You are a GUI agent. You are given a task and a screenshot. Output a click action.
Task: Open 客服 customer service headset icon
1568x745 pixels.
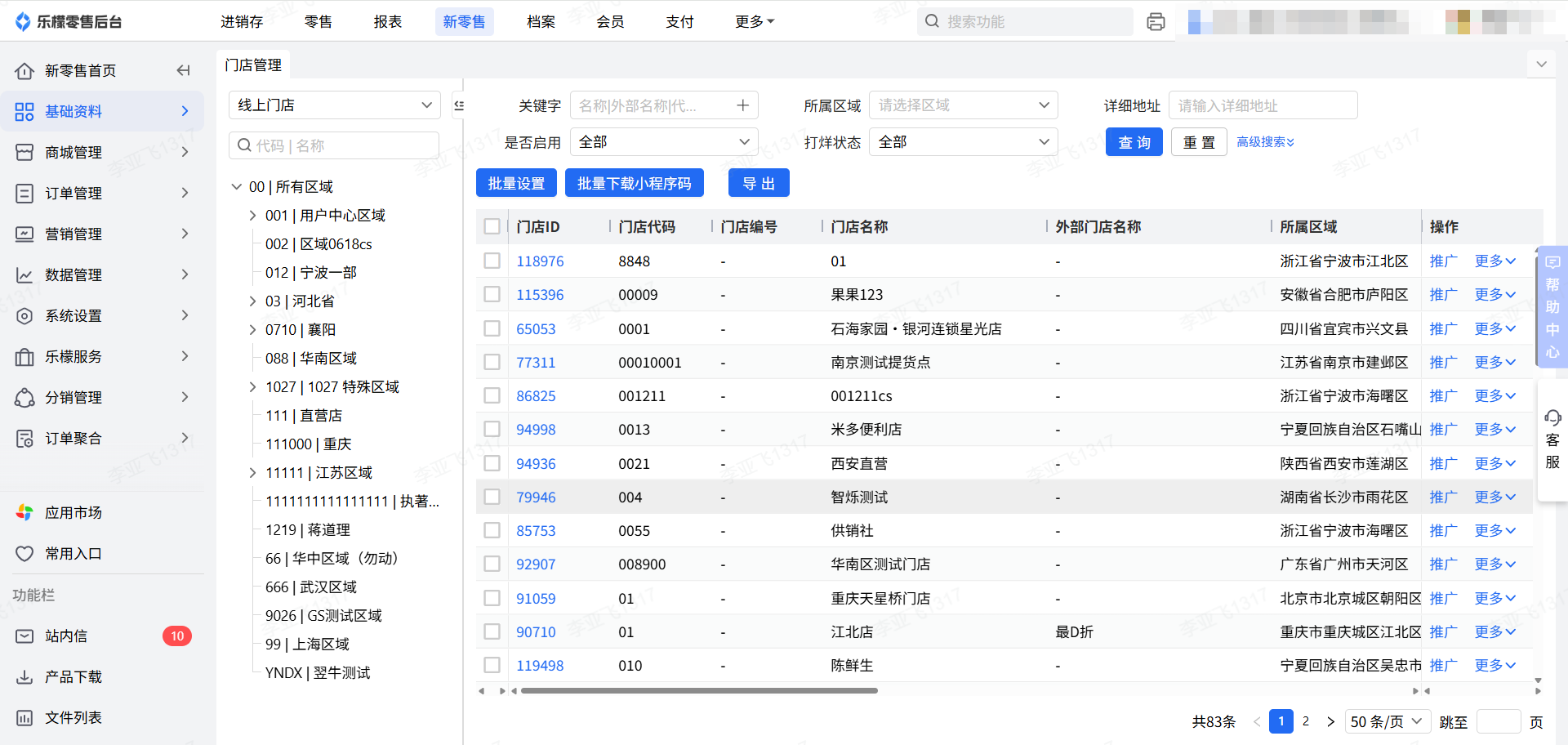coord(1552,419)
